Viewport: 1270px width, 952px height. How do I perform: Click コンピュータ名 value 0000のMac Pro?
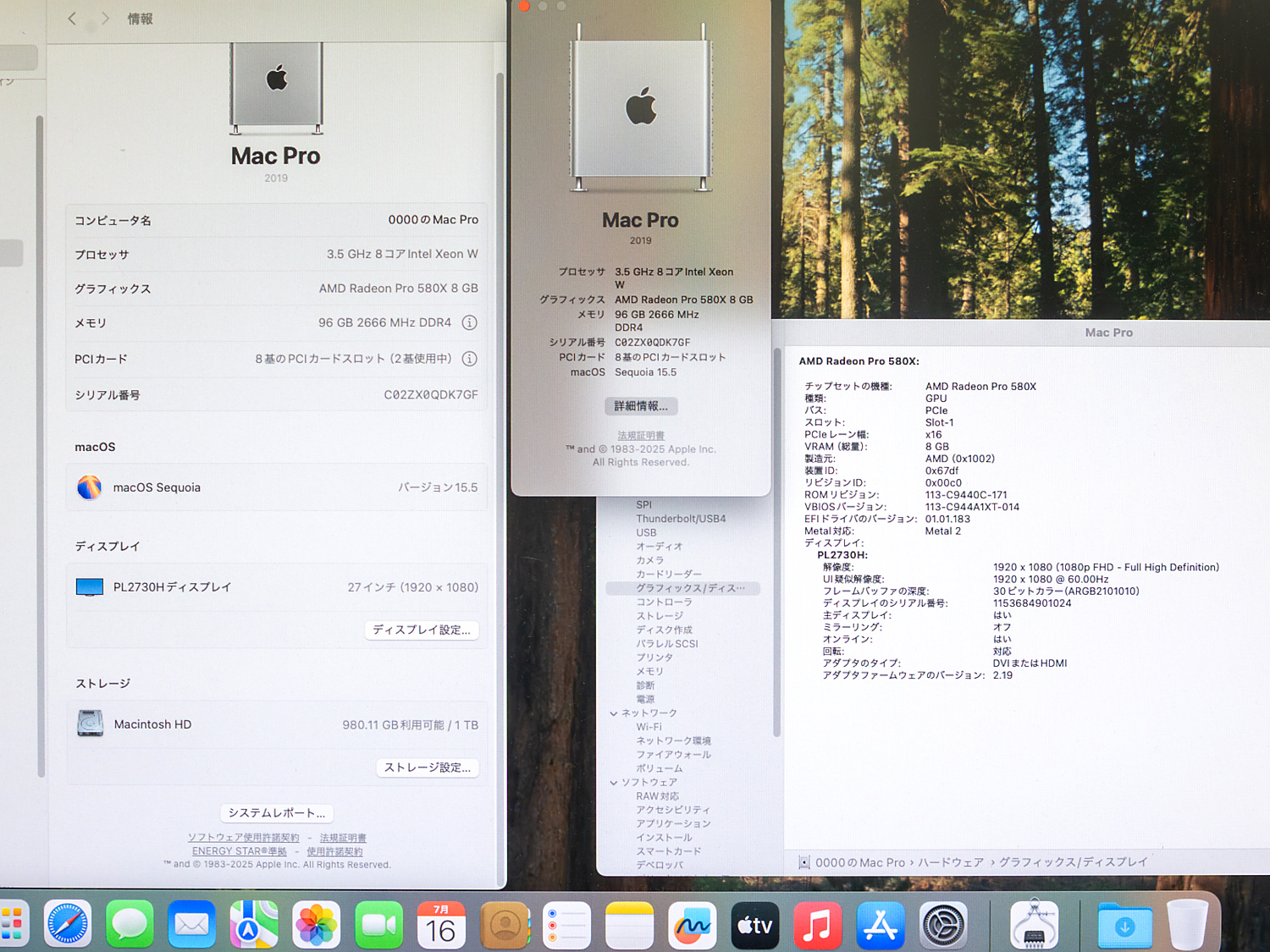coord(433,219)
